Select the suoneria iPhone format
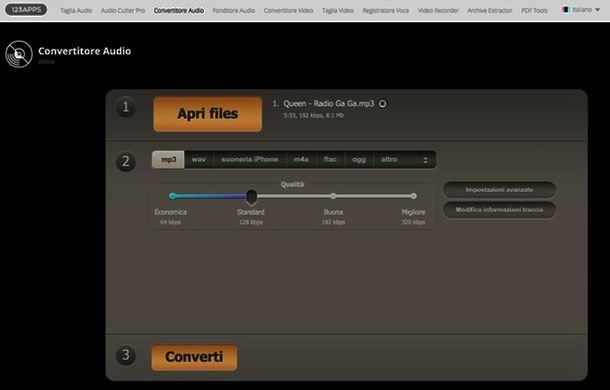This screenshot has height=390, width=610. coord(250,160)
